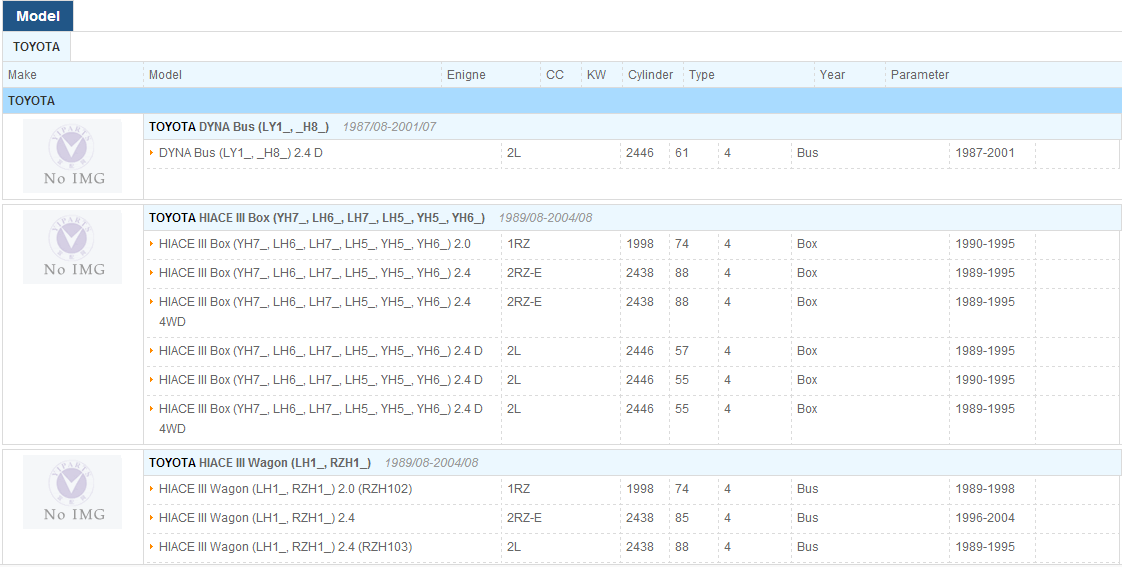Select the 1987-2001 year cell
Screen dimensions: 1122x567
click(x=985, y=152)
